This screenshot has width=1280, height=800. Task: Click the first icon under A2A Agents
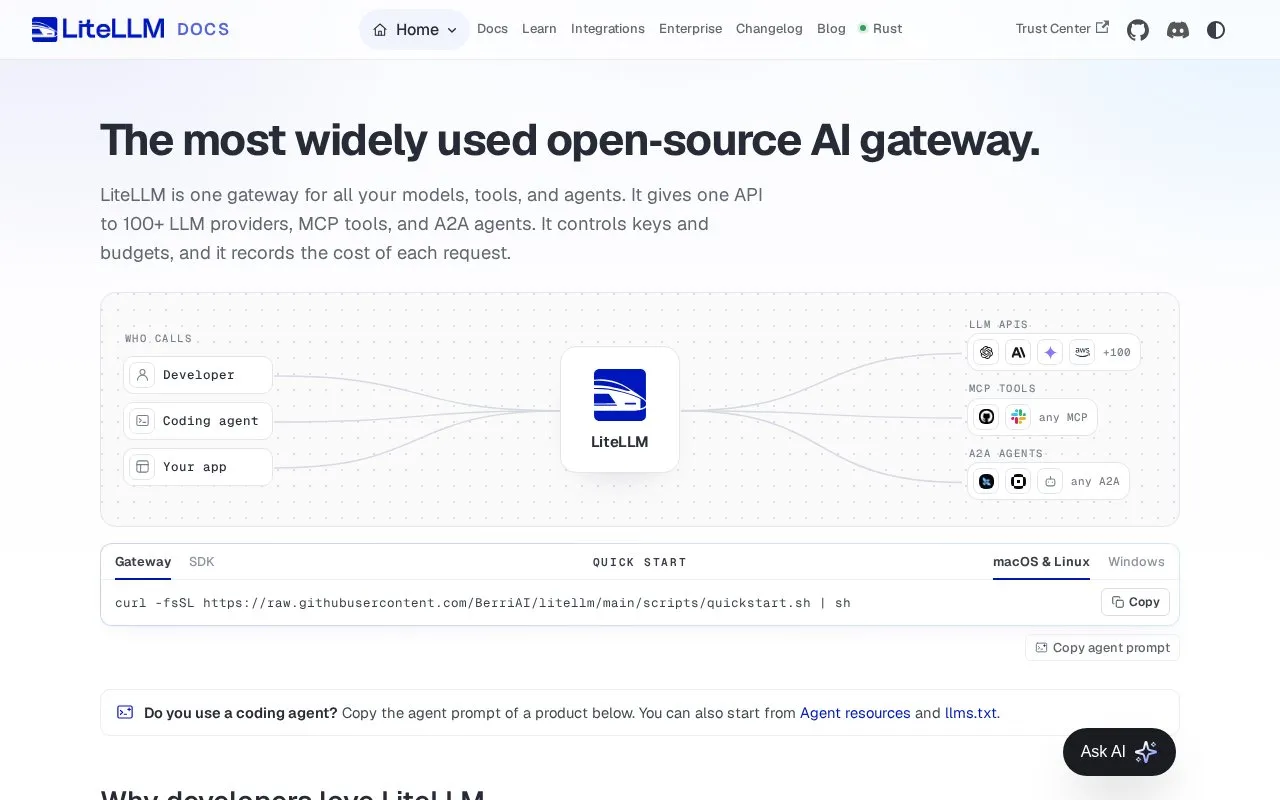point(987,481)
